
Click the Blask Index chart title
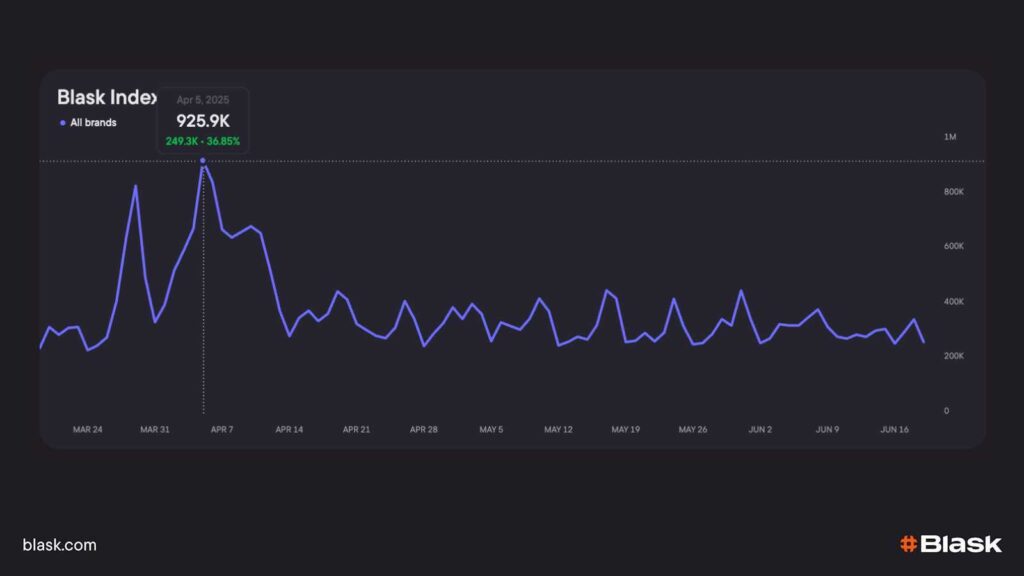[107, 97]
